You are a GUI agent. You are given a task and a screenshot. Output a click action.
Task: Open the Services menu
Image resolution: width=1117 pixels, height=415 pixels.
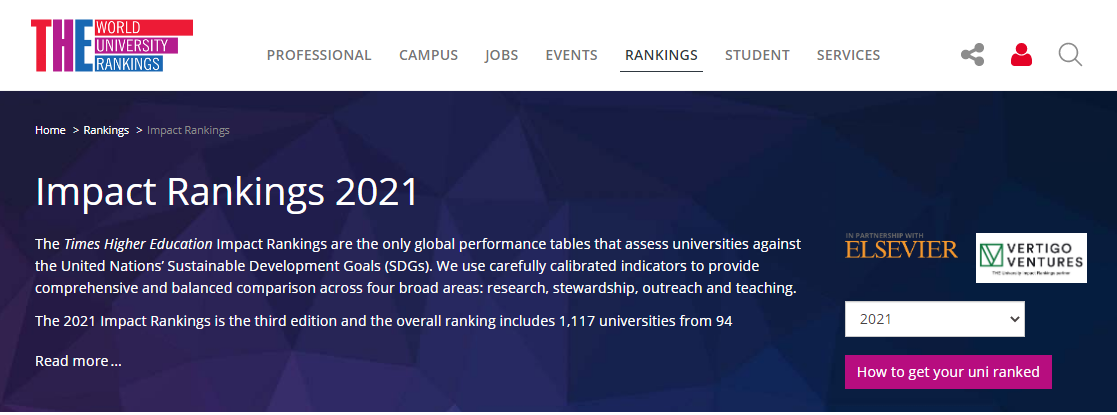(x=848, y=56)
